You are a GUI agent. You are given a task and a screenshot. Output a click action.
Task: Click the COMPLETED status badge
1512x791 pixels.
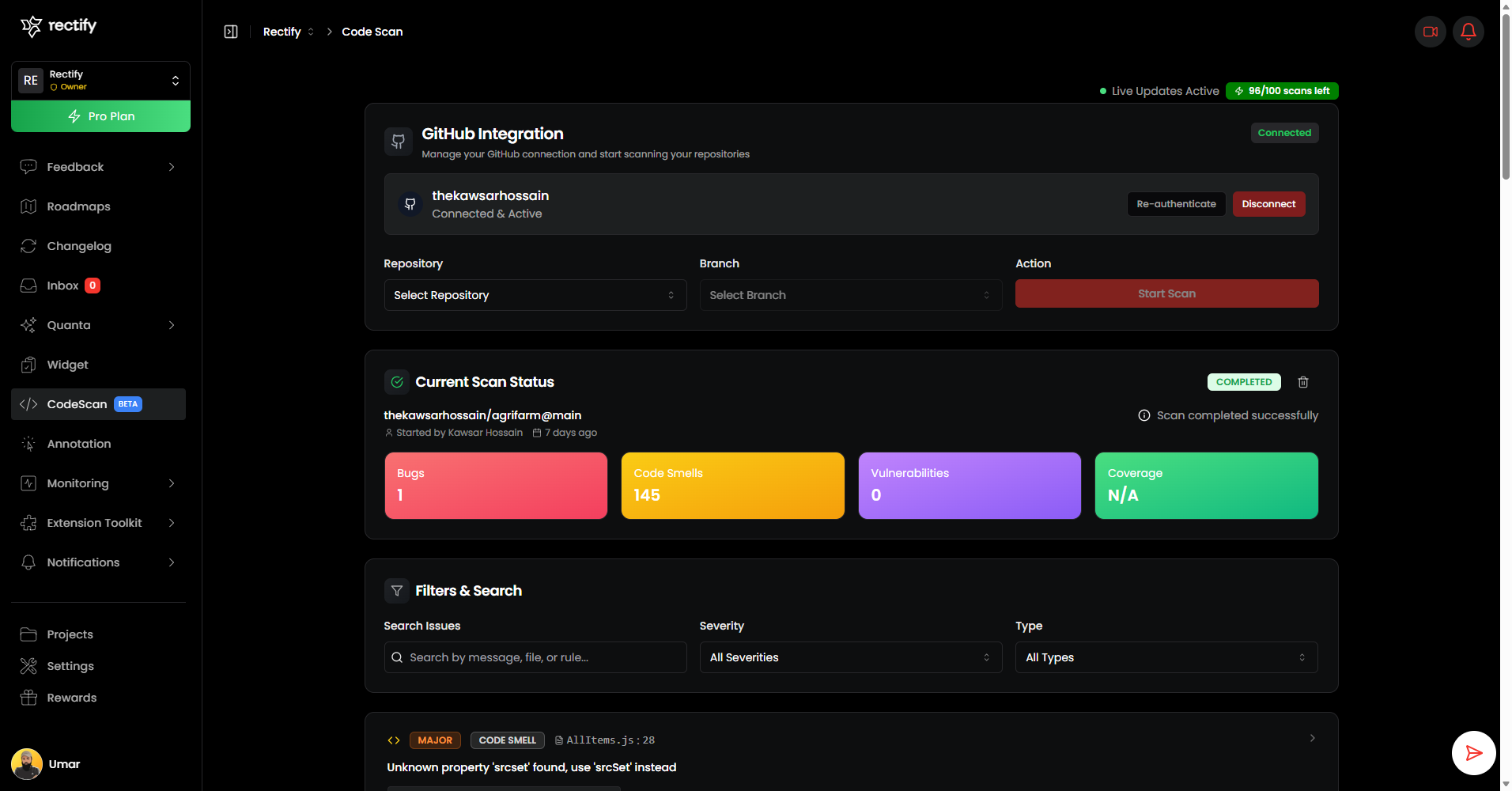click(1244, 382)
